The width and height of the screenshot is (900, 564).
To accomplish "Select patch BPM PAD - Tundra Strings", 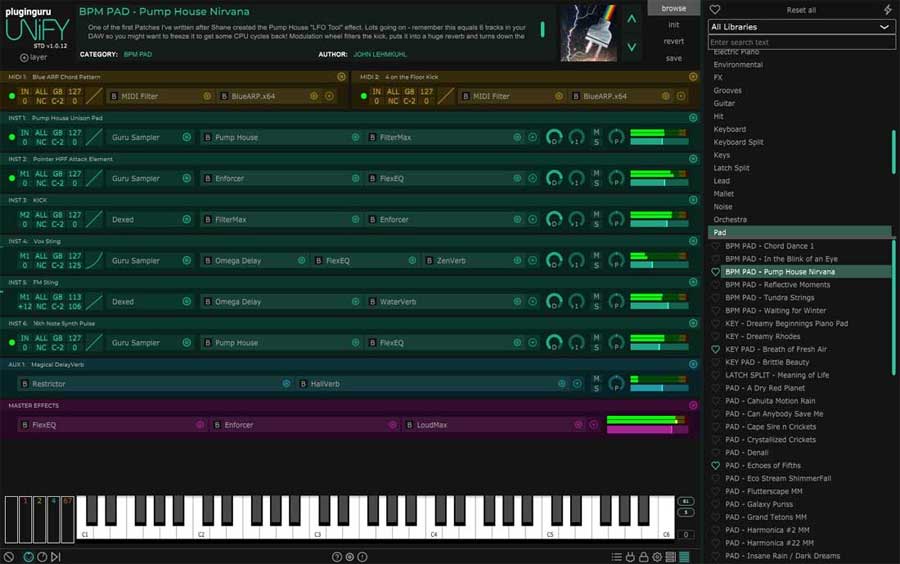I will coord(769,298).
